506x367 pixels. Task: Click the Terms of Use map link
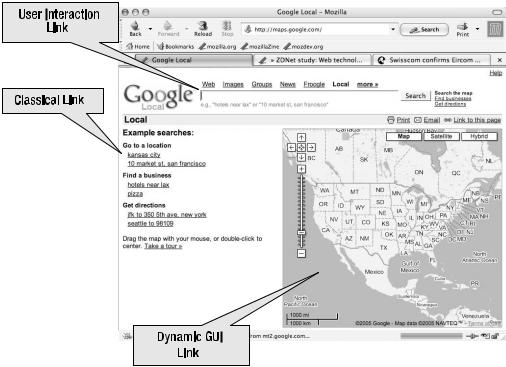tap(484, 323)
